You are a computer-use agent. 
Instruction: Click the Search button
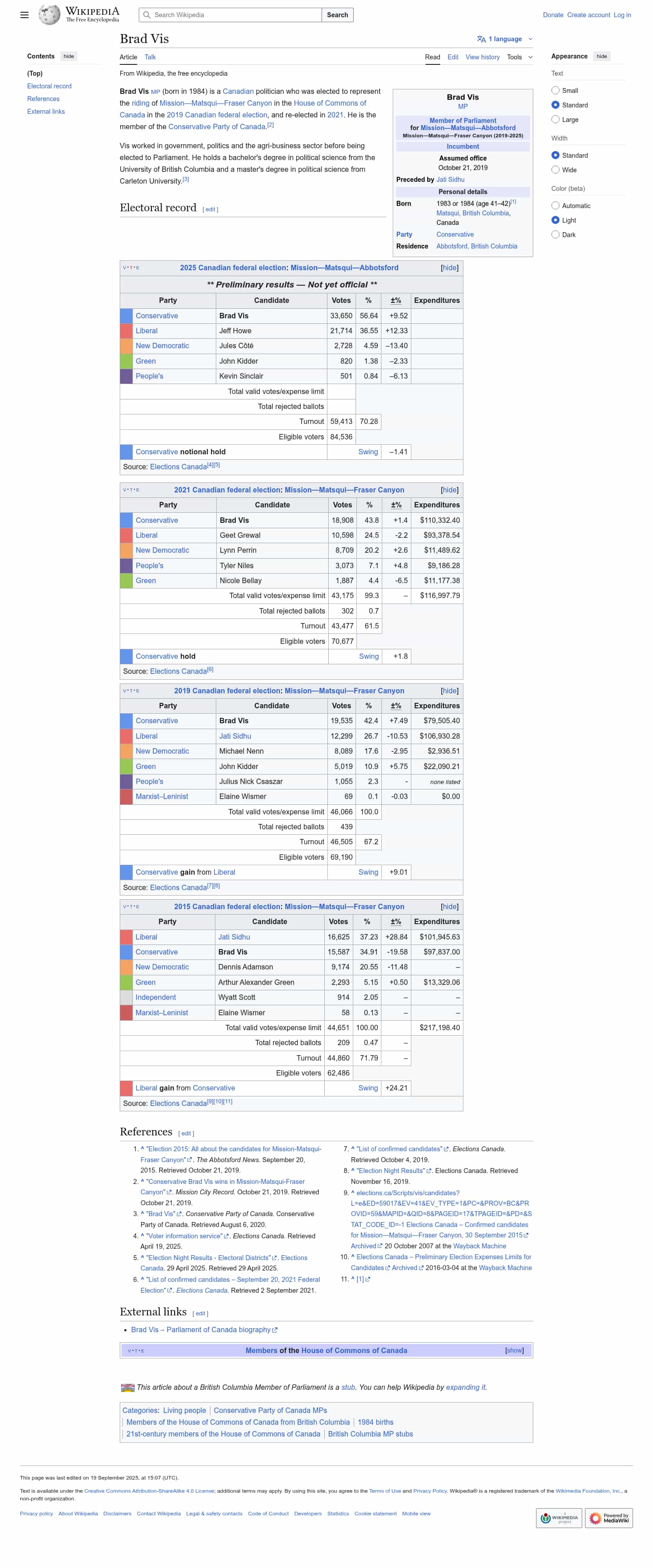point(337,15)
